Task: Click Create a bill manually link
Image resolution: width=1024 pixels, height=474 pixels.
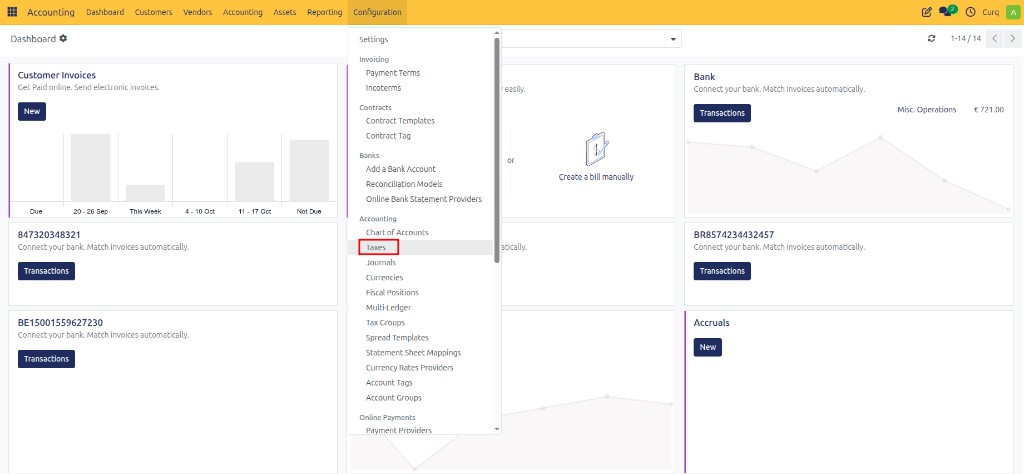Action: 596,177
